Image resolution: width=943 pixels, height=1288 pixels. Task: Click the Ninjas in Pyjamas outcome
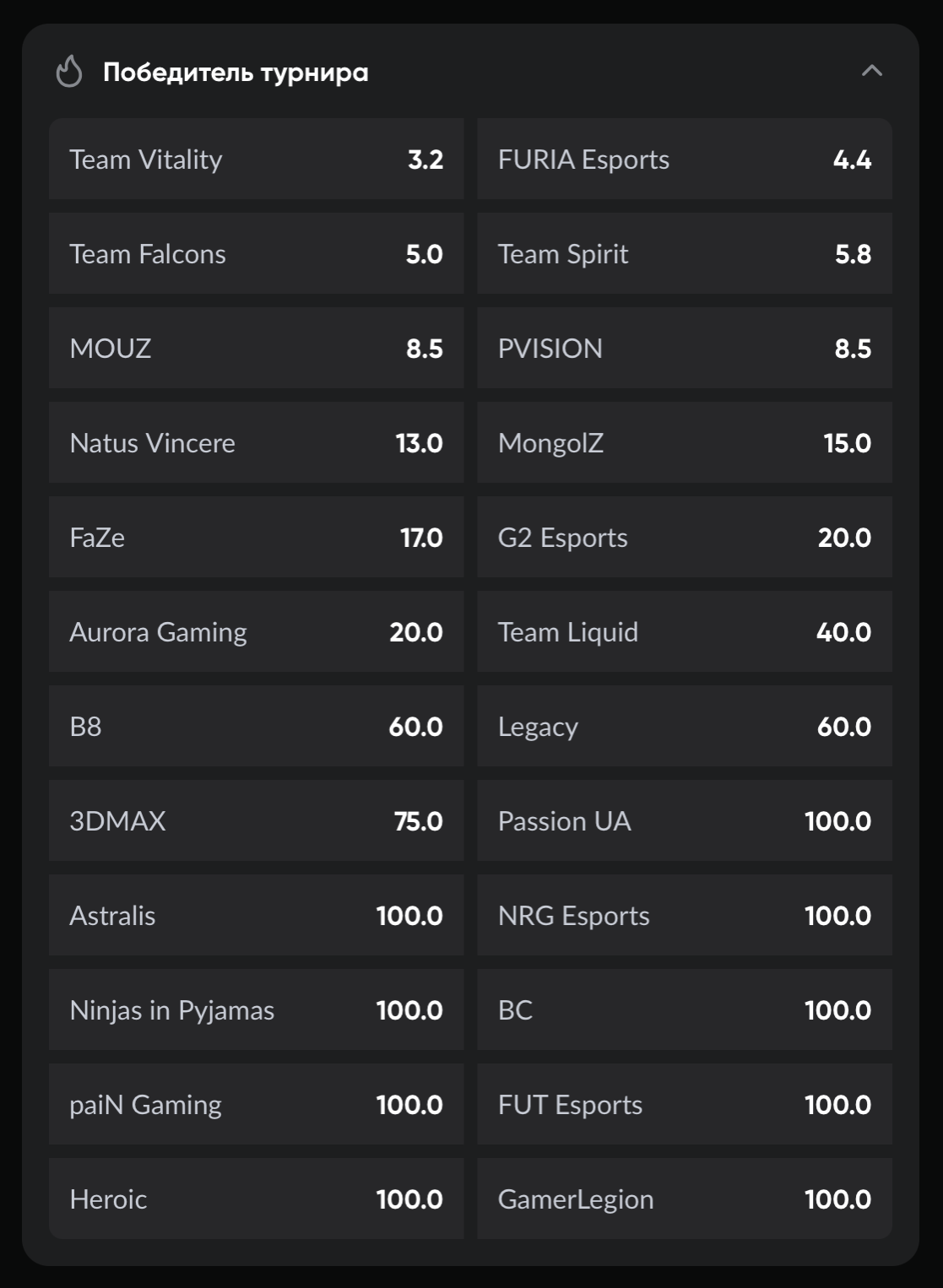[x=256, y=1010]
